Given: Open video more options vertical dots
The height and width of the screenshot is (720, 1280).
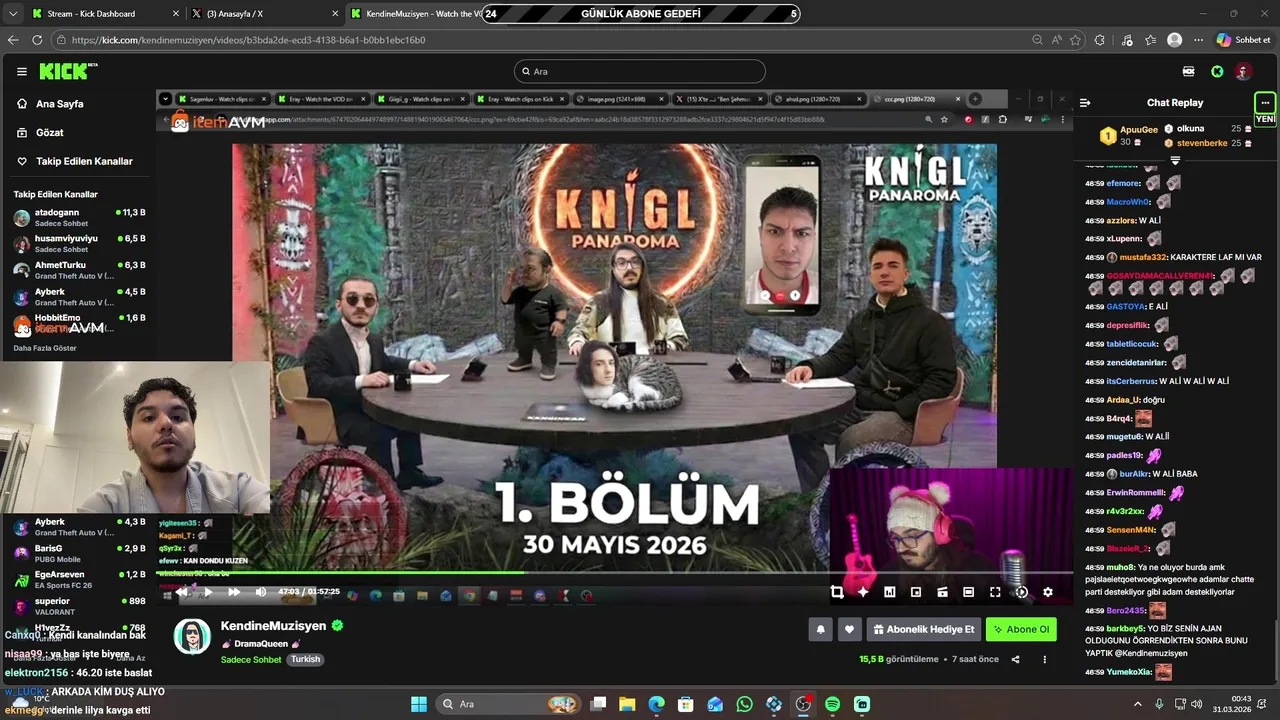Looking at the screenshot, I should [1044, 659].
